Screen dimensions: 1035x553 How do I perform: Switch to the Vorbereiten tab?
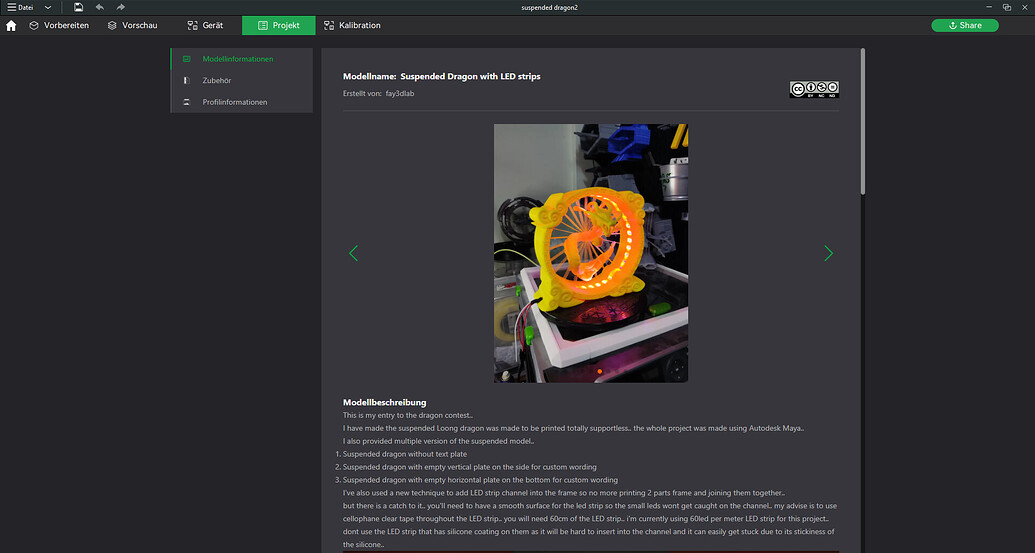pyautogui.click(x=59, y=25)
